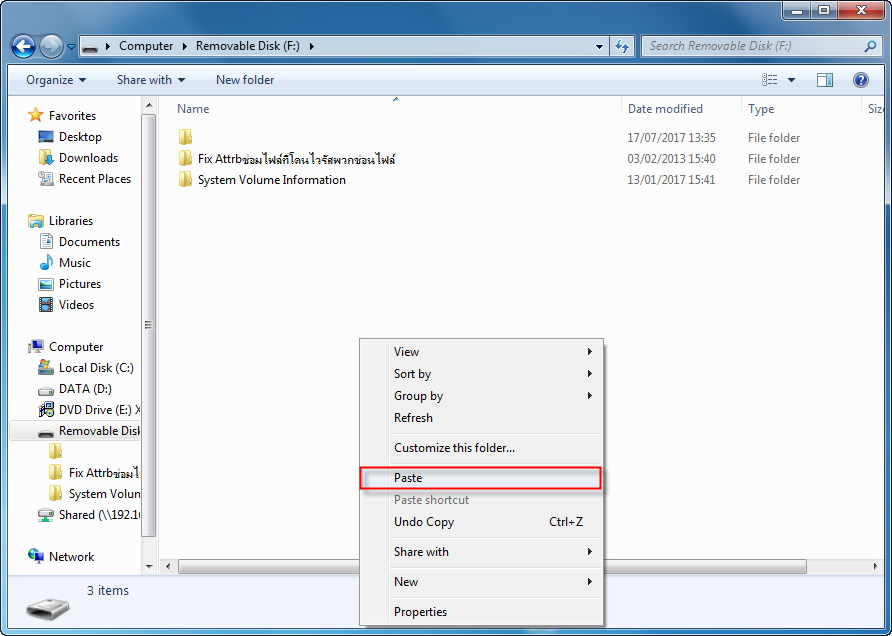Click the Forward navigation arrow
The height and width of the screenshot is (636, 892).
[x=51, y=46]
